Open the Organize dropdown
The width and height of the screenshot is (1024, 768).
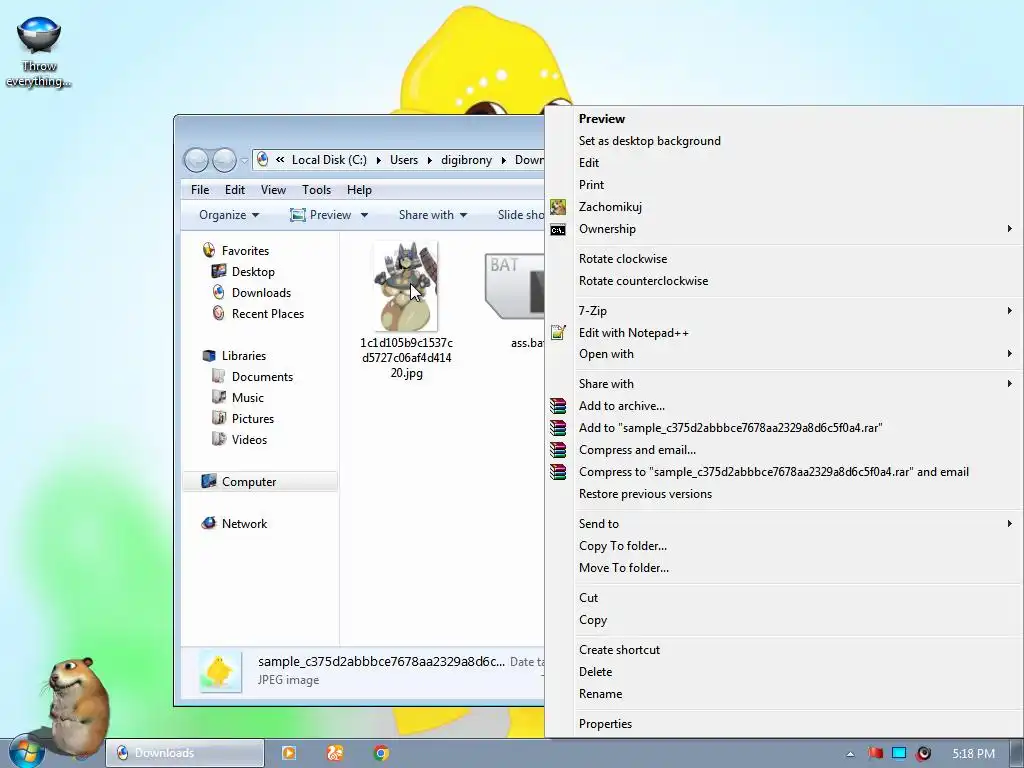(229, 215)
